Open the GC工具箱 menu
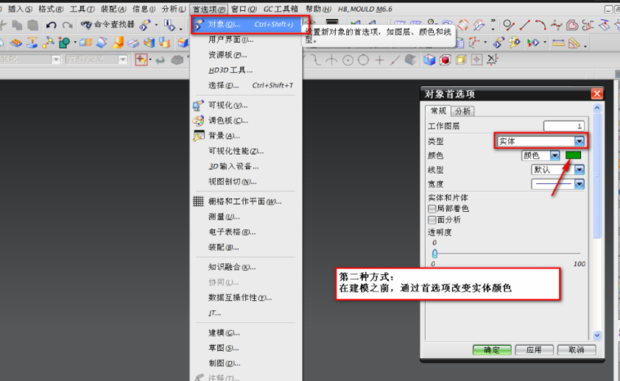Screen dimensions: 620x381 [x=281, y=9]
